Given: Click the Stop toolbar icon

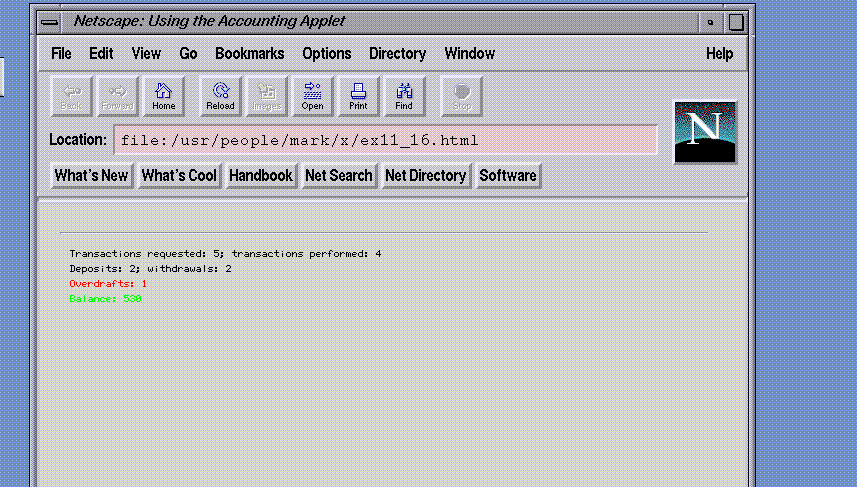Looking at the screenshot, I should point(461,96).
